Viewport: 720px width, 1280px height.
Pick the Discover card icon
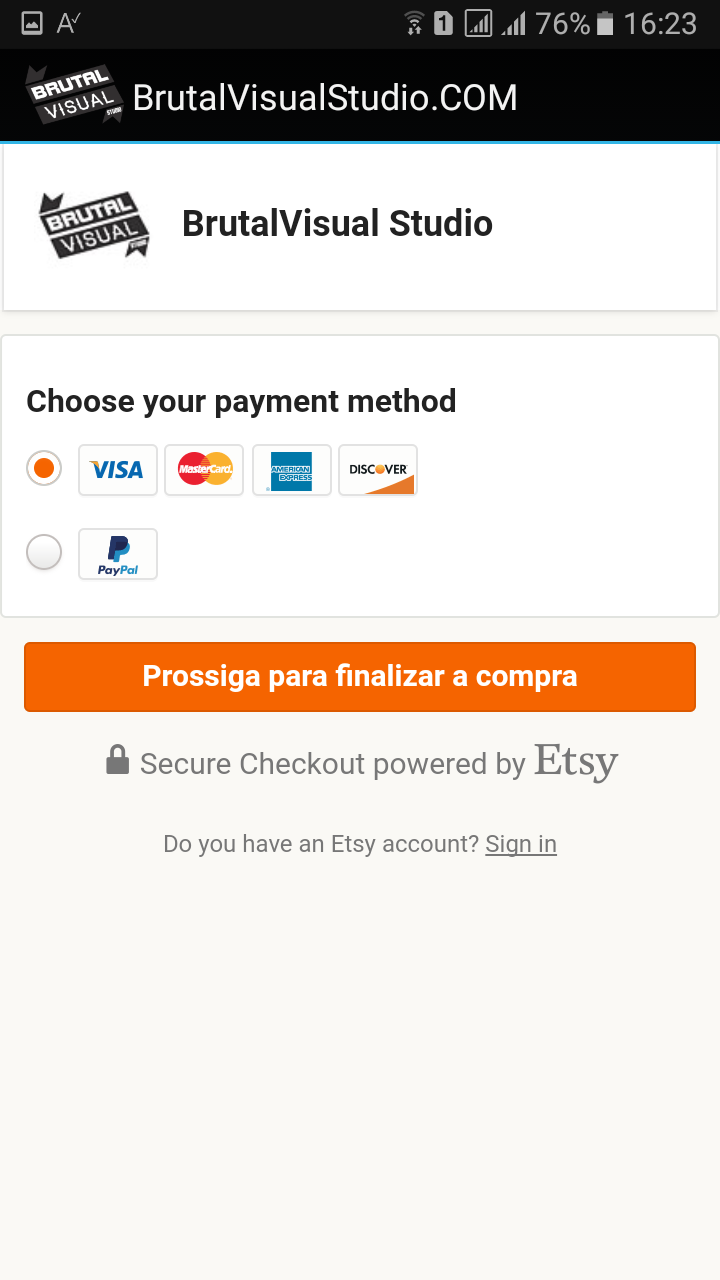coord(378,470)
